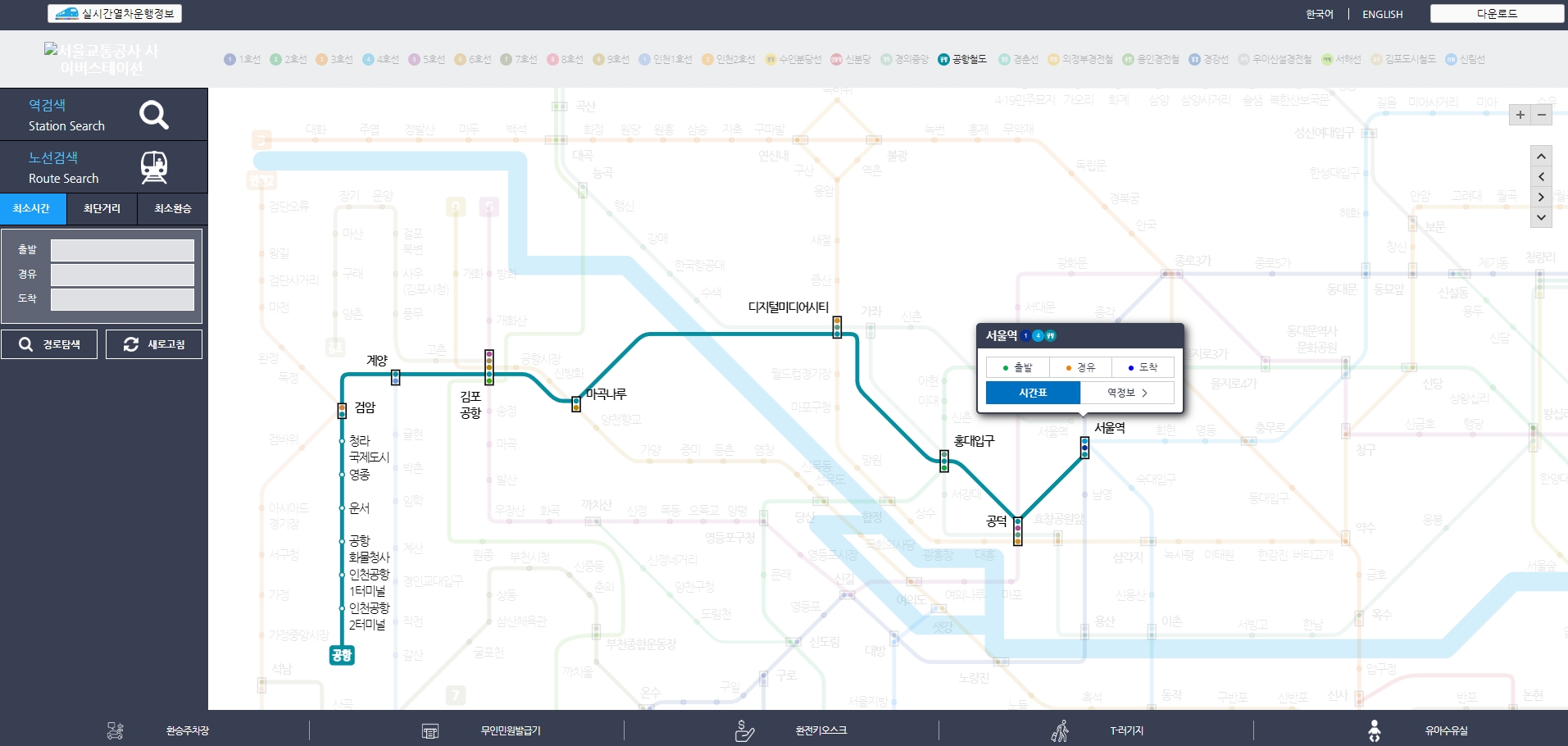The height and width of the screenshot is (746, 1568).
Task: Click 홍대입구 station marker
Action: pyautogui.click(x=944, y=461)
